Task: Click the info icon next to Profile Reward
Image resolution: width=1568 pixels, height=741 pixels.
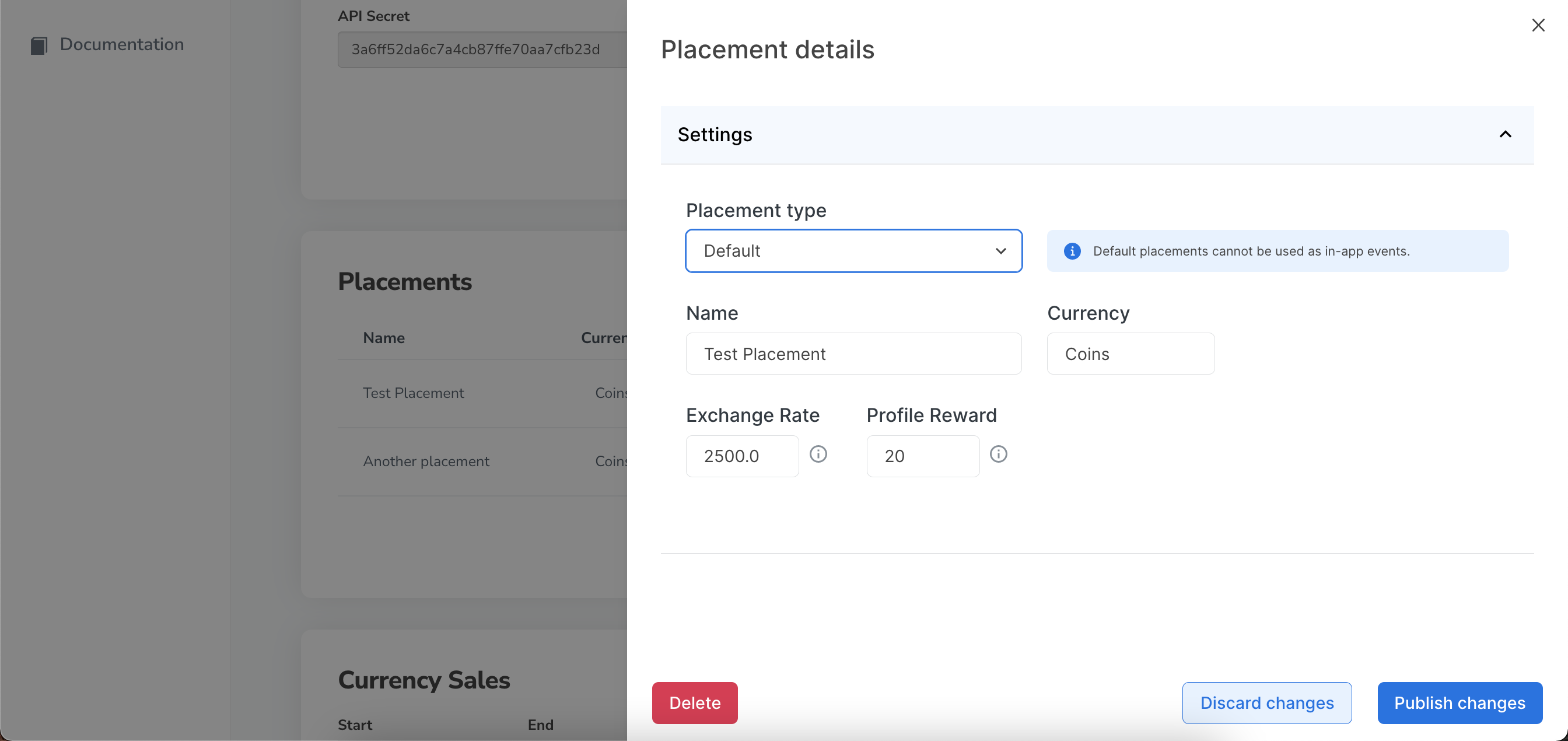Action: (999, 454)
